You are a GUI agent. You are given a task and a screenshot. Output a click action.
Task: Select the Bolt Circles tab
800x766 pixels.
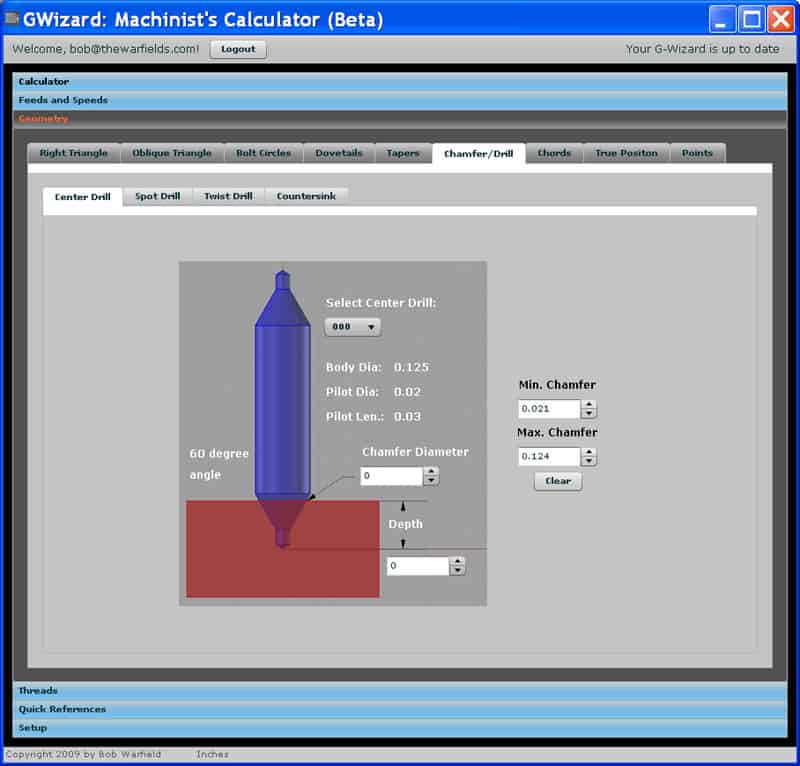point(265,152)
